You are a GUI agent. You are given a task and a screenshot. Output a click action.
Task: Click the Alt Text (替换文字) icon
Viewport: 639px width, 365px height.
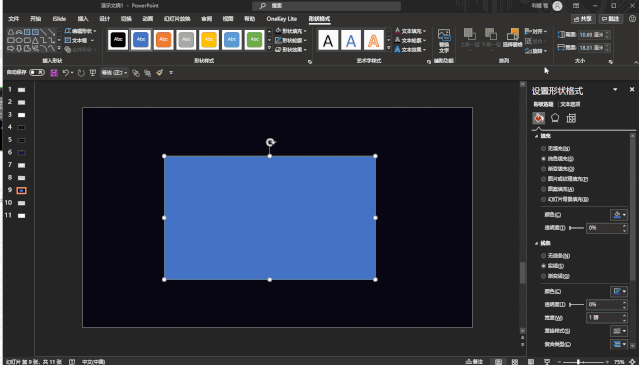tap(444, 41)
